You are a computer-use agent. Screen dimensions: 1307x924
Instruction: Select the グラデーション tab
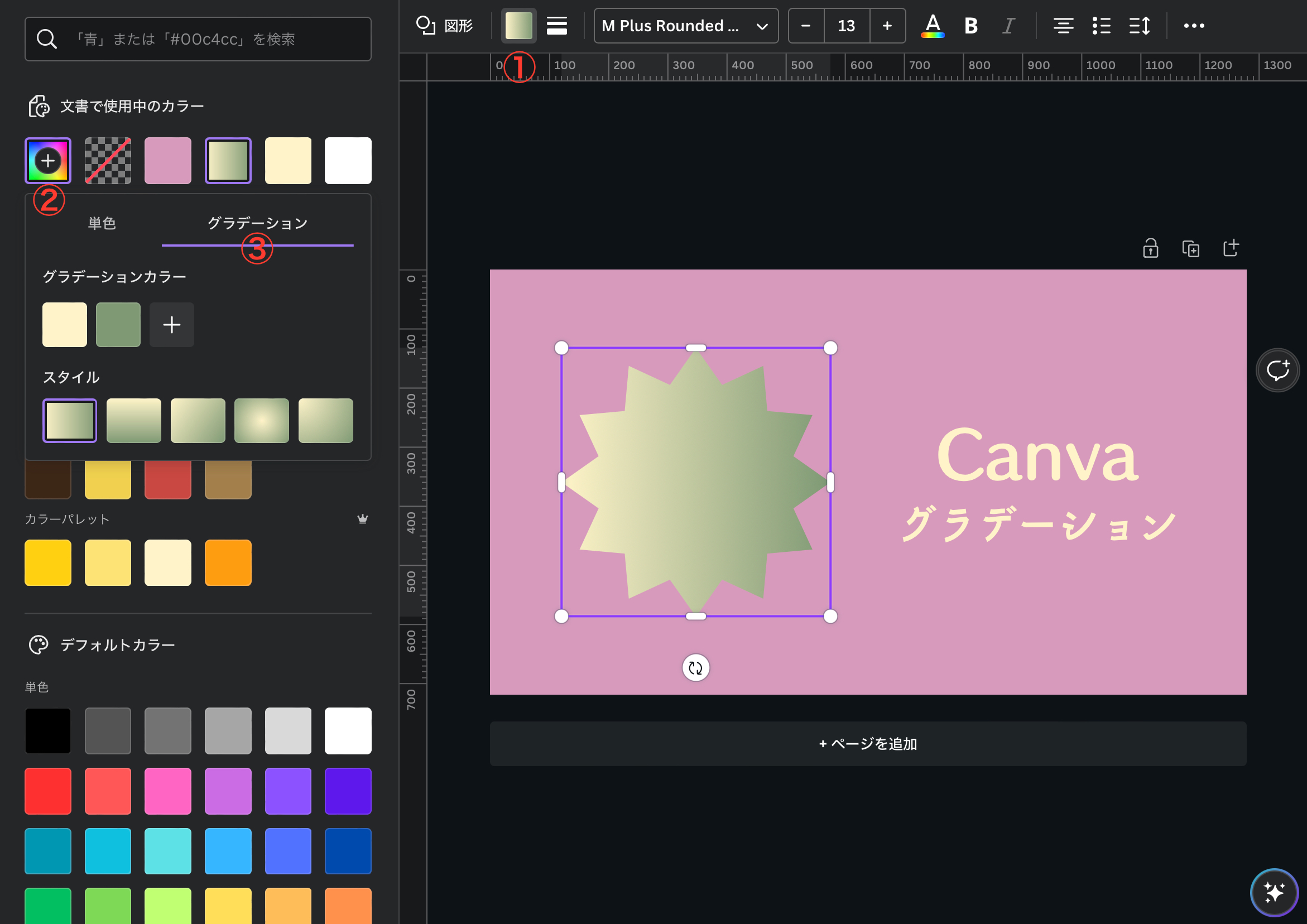point(257,223)
